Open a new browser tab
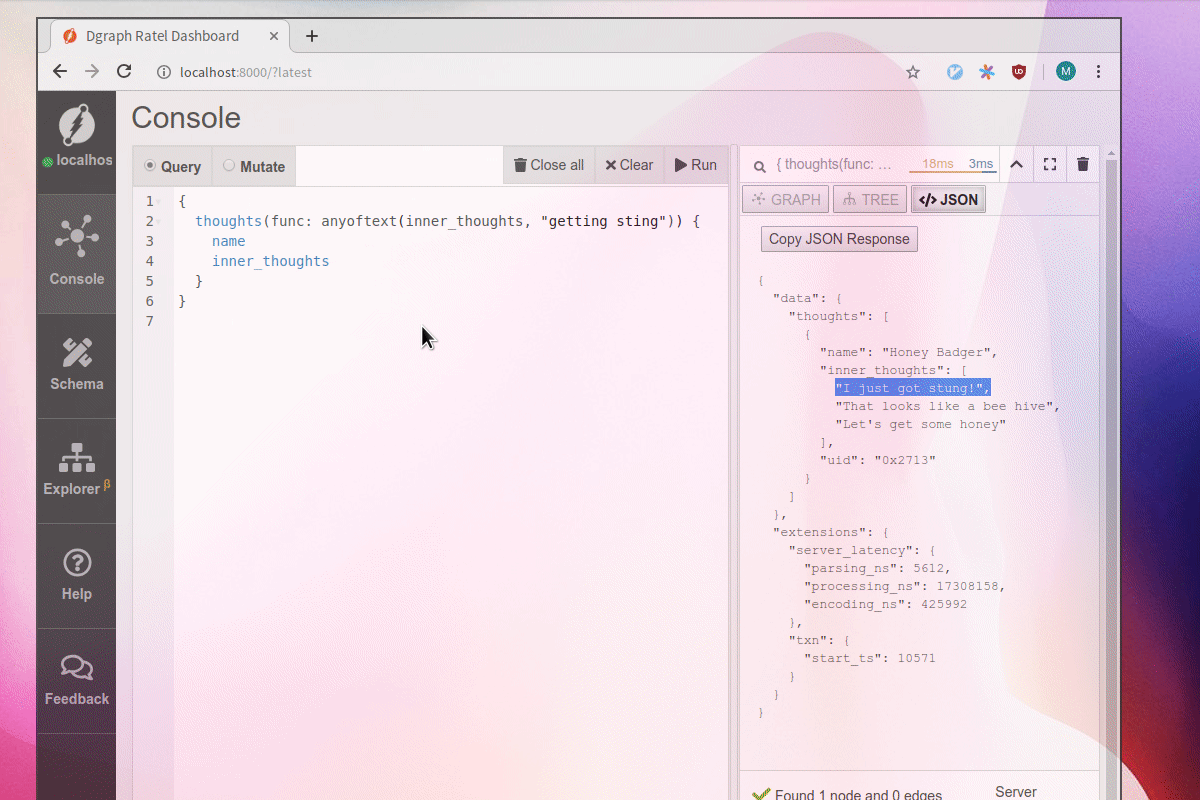Viewport: 1200px width, 800px height. [312, 36]
